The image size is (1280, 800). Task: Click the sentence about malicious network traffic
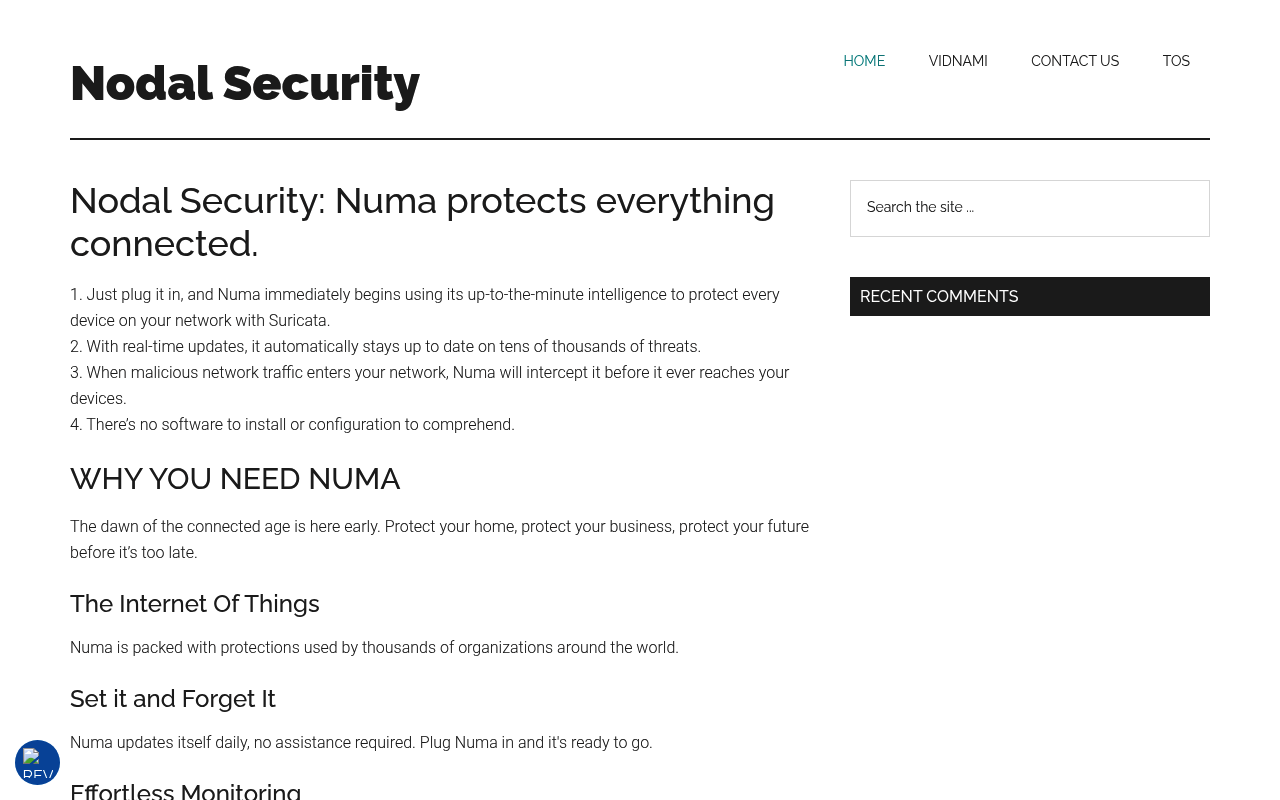click(x=430, y=385)
